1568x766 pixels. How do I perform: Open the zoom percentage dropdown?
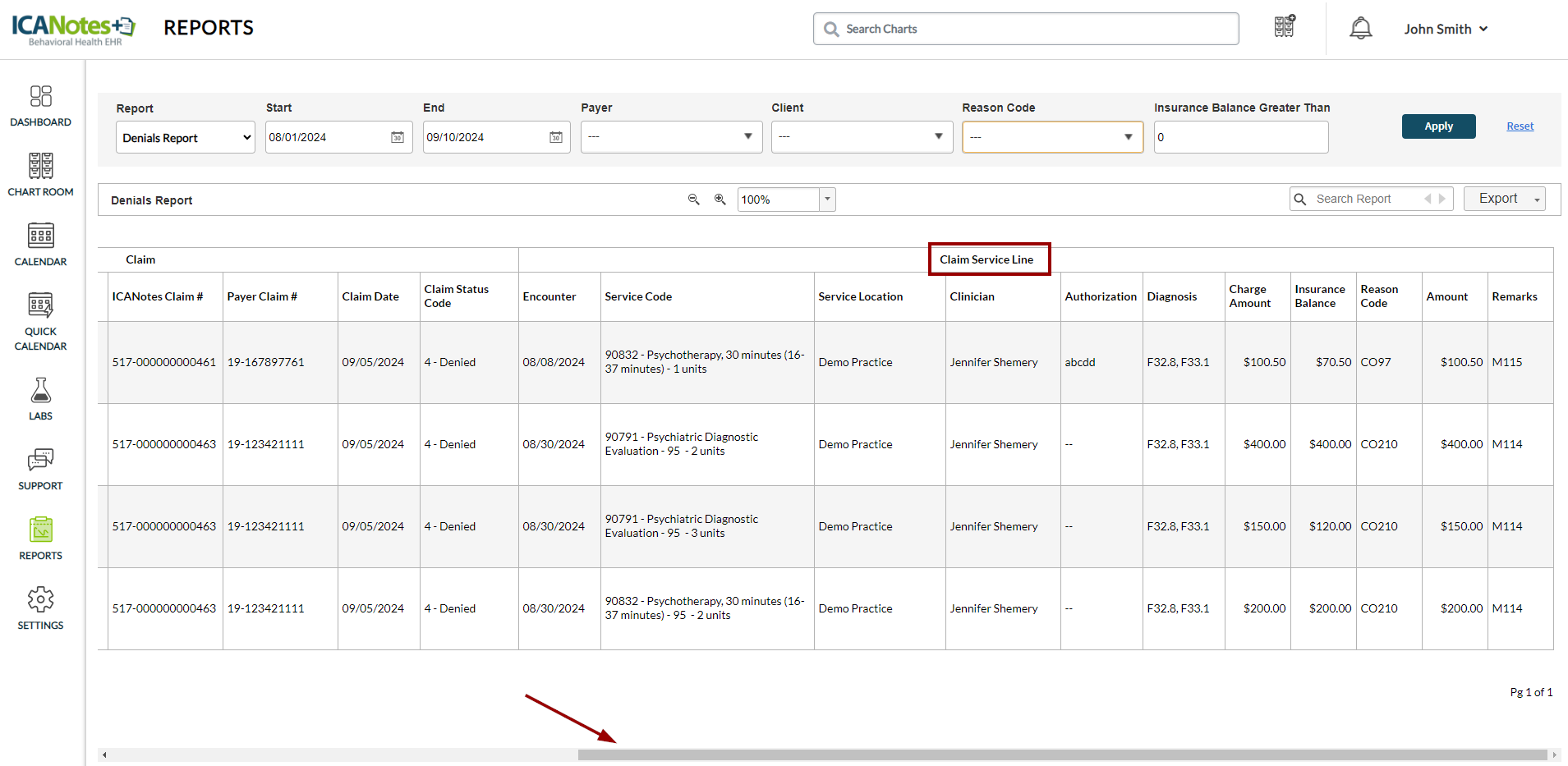point(827,200)
